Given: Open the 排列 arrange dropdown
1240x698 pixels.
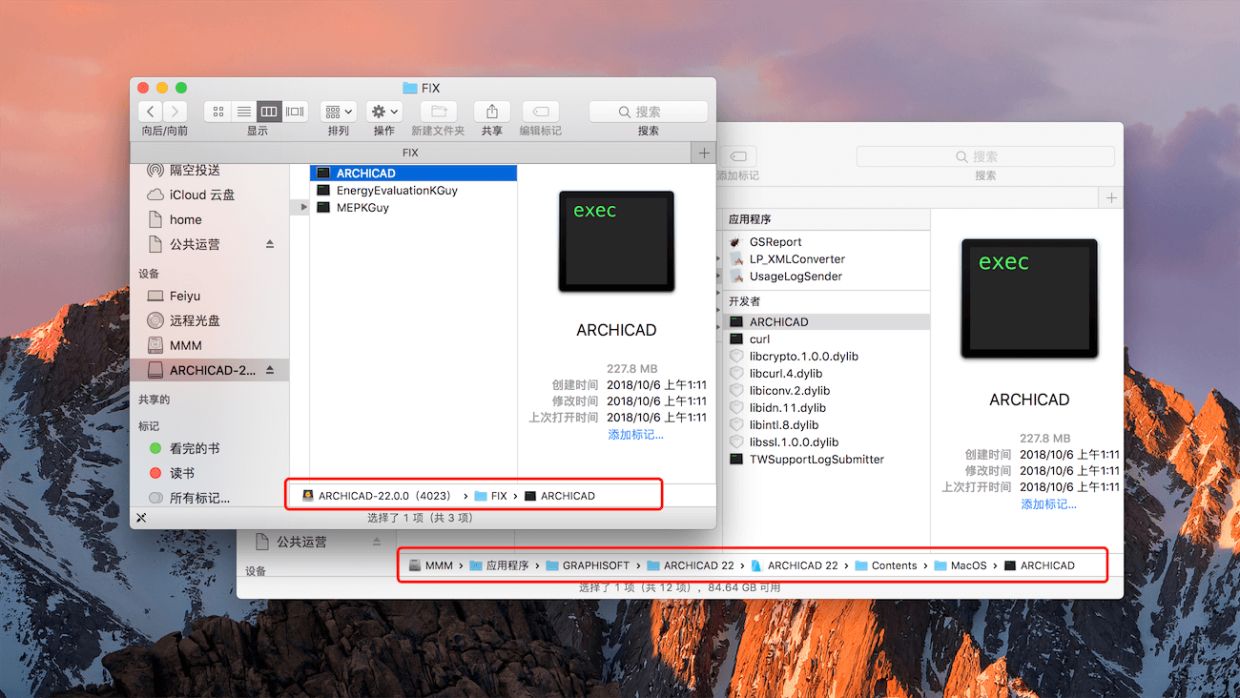Looking at the screenshot, I should [339, 112].
